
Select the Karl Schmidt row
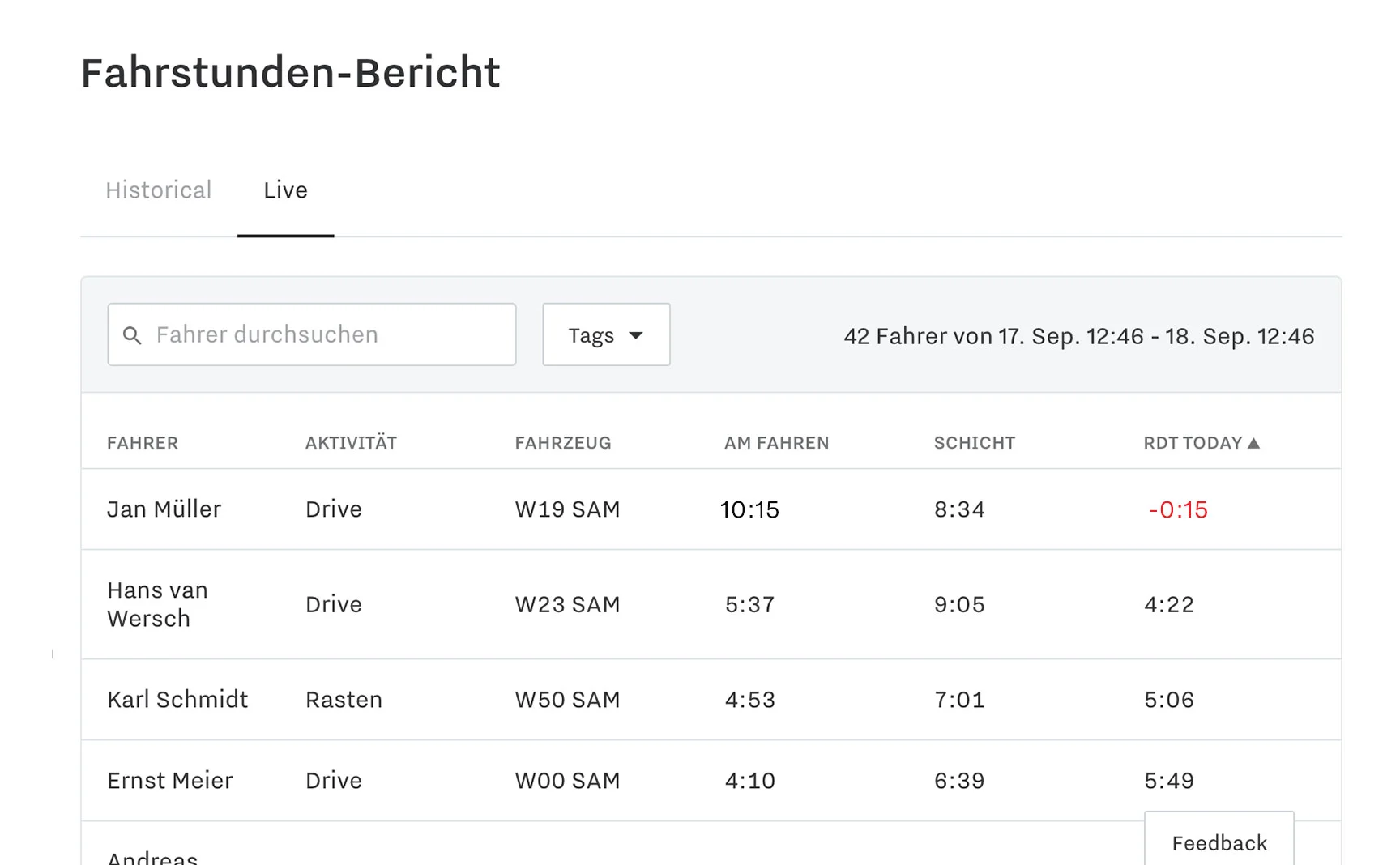pyautogui.click(x=177, y=700)
